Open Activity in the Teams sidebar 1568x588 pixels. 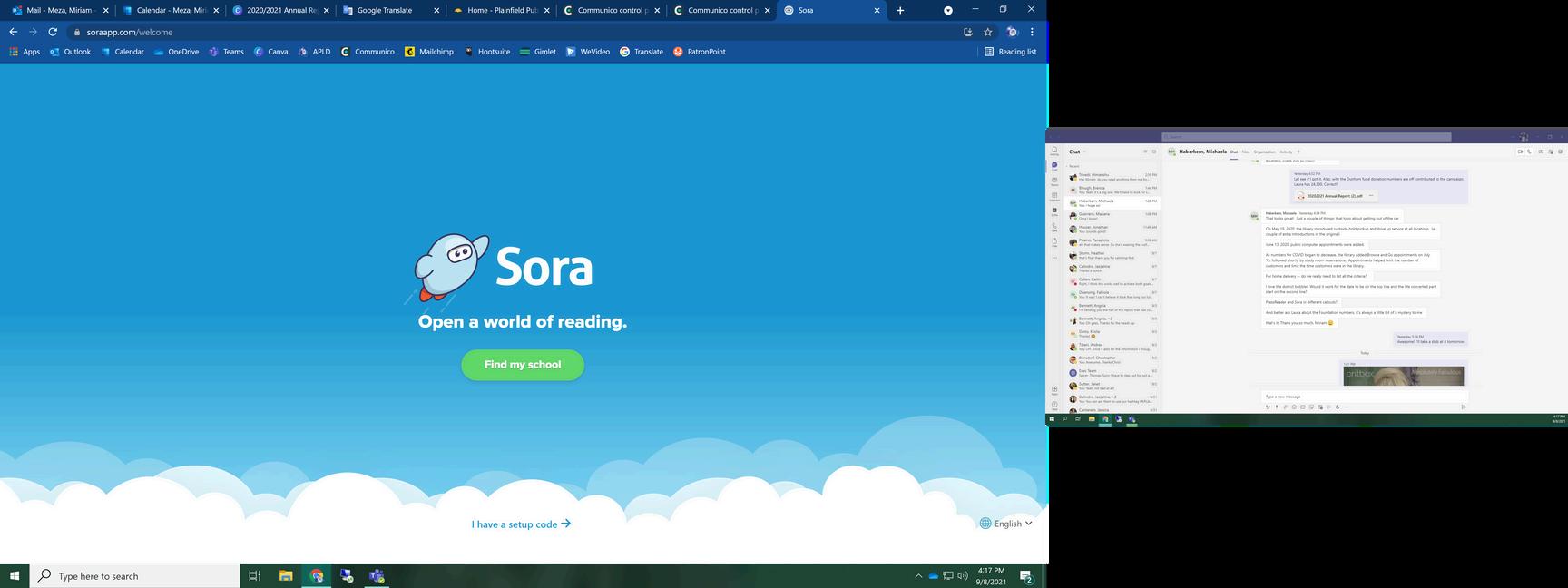(1054, 152)
